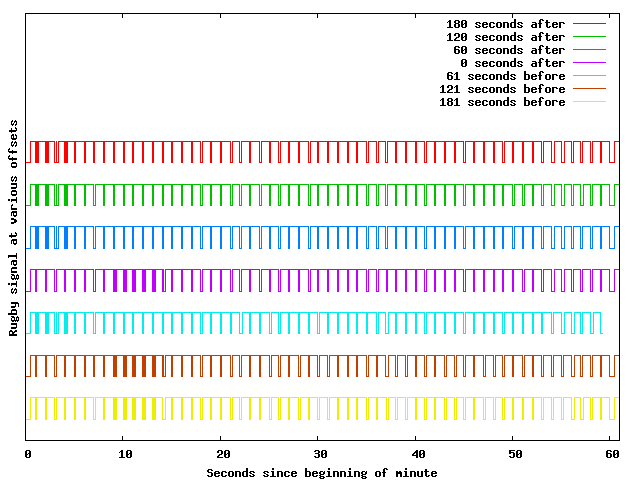Click the x-axis title "Seconds since beginning of minute"
The image size is (640, 480).
point(321,472)
